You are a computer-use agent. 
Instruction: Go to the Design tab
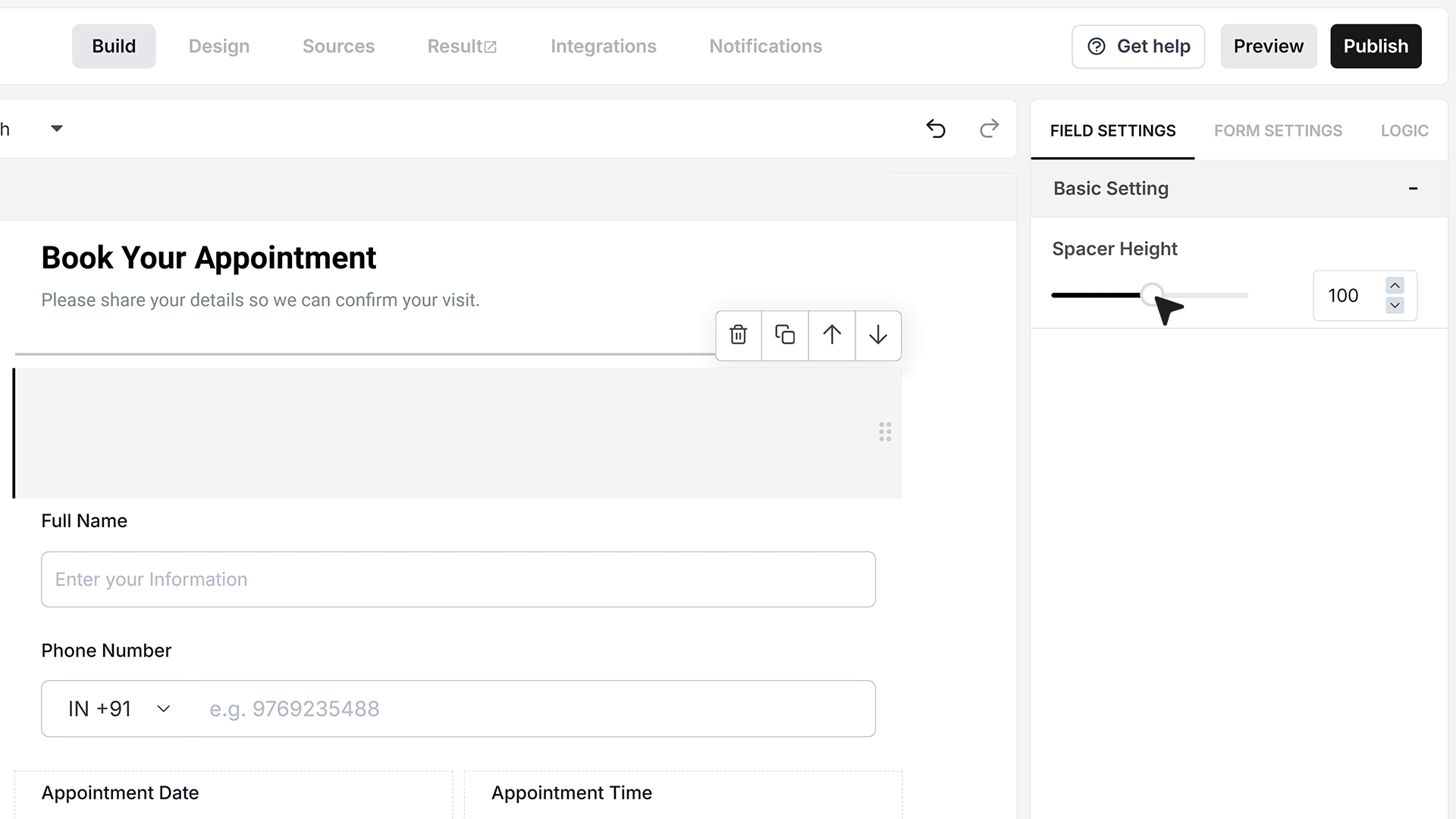[x=219, y=46]
